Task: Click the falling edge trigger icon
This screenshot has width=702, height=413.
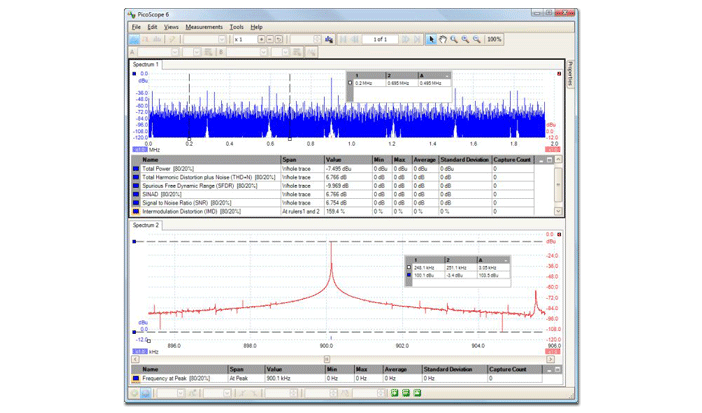Action: coord(254,393)
